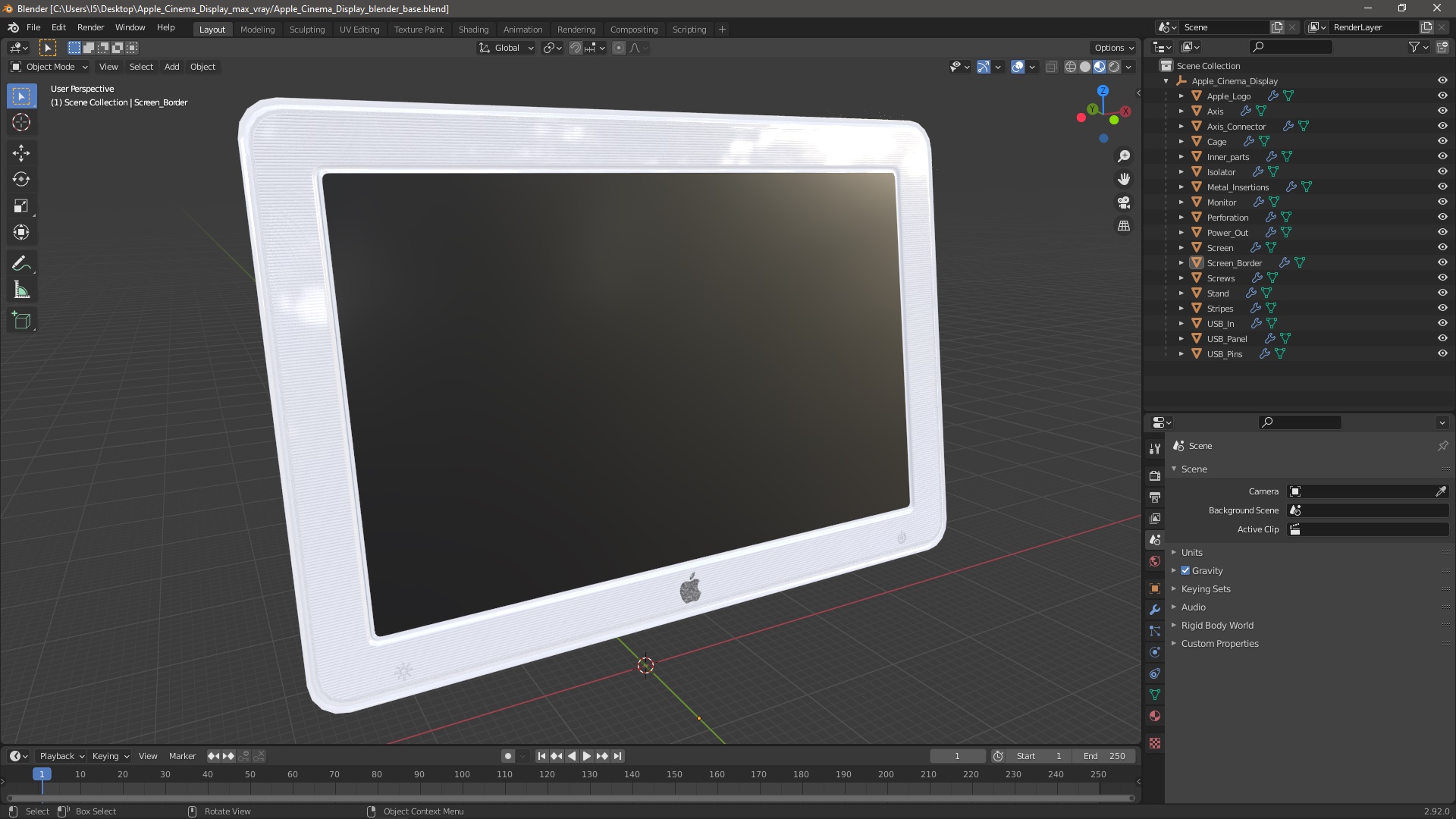Hide Apple_Logo object with eye icon
The image size is (1456, 819).
point(1442,96)
